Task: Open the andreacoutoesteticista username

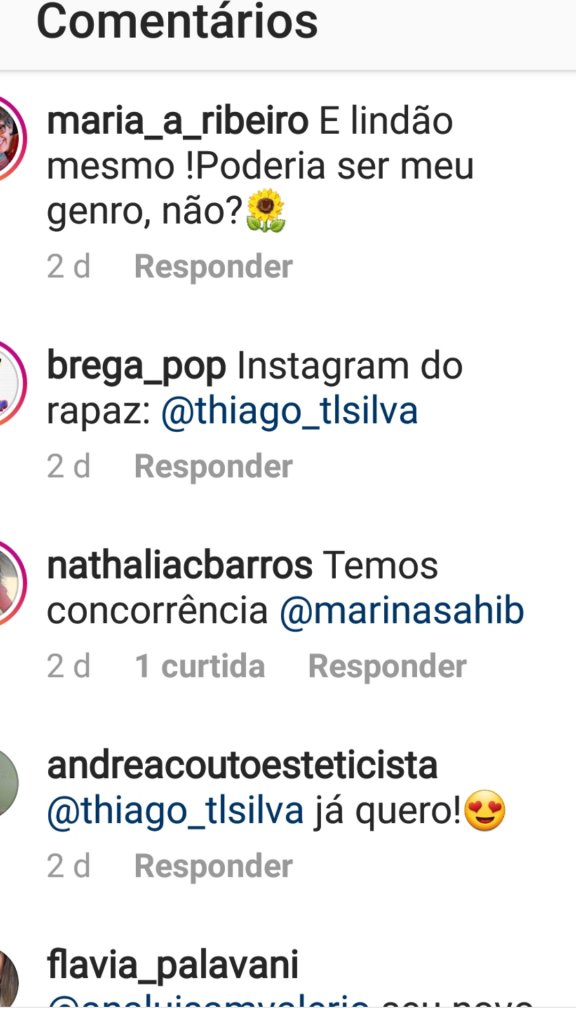Action: click(242, 765)
